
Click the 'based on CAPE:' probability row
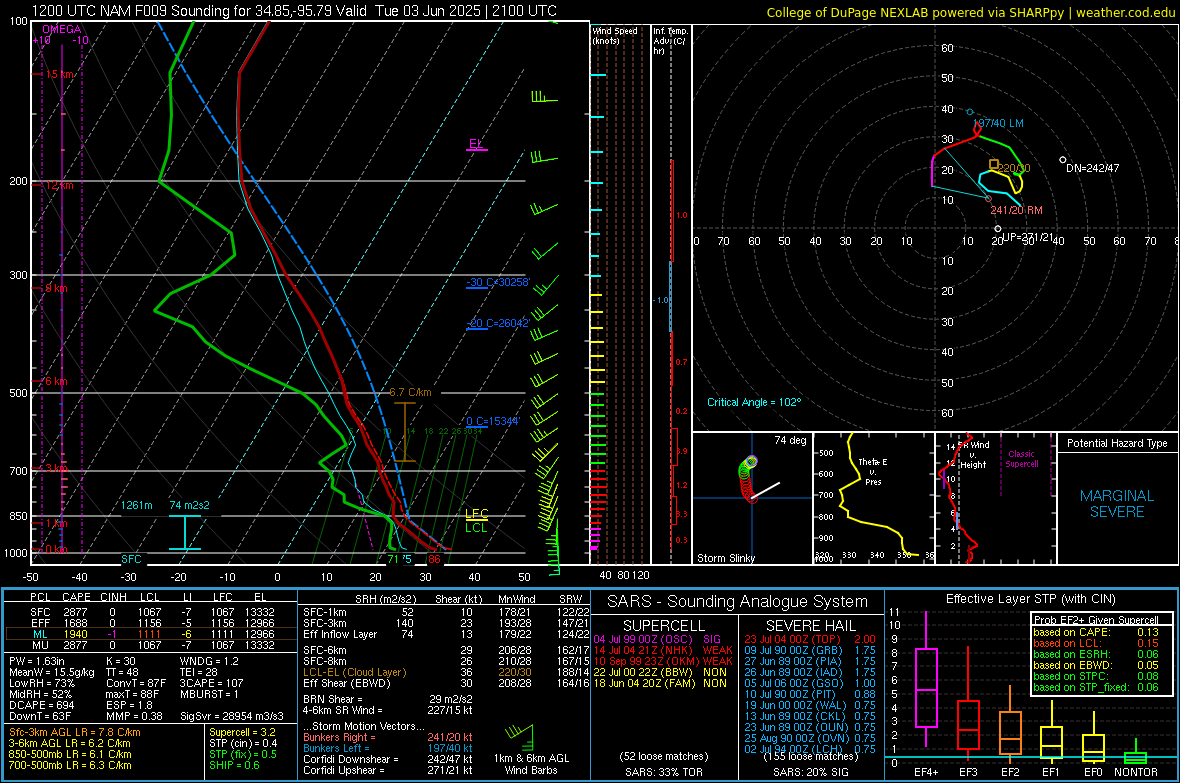pyautogui.click(x=1096, y=632)
